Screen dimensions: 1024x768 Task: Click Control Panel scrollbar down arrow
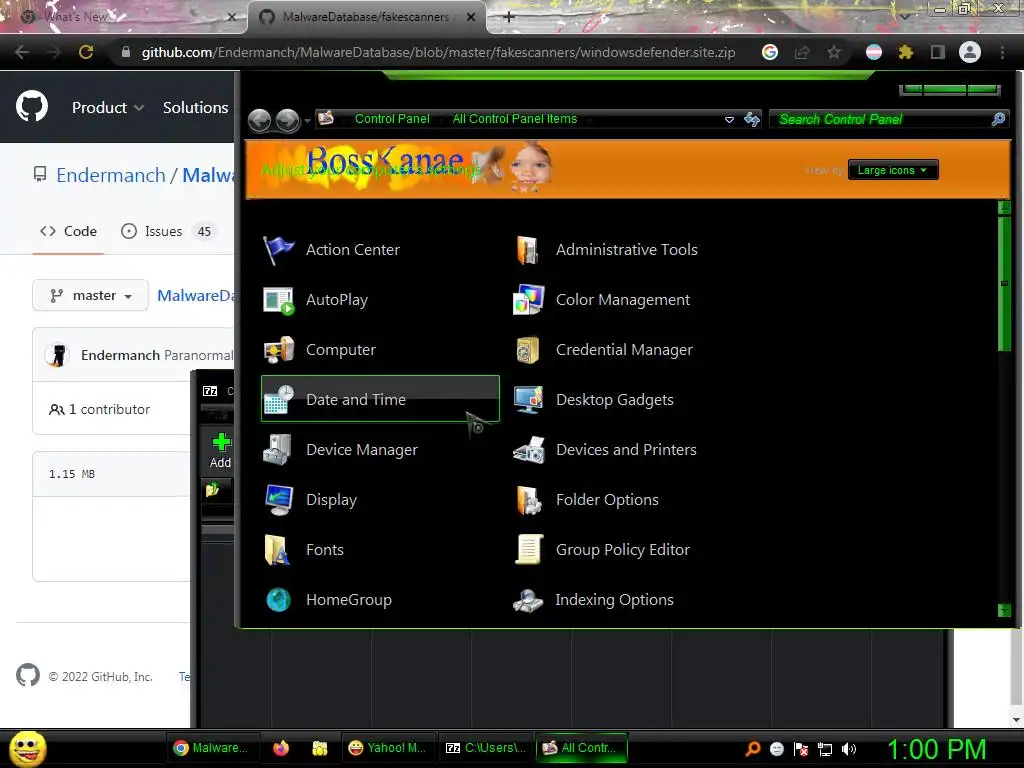click(x=1004, y=611)
